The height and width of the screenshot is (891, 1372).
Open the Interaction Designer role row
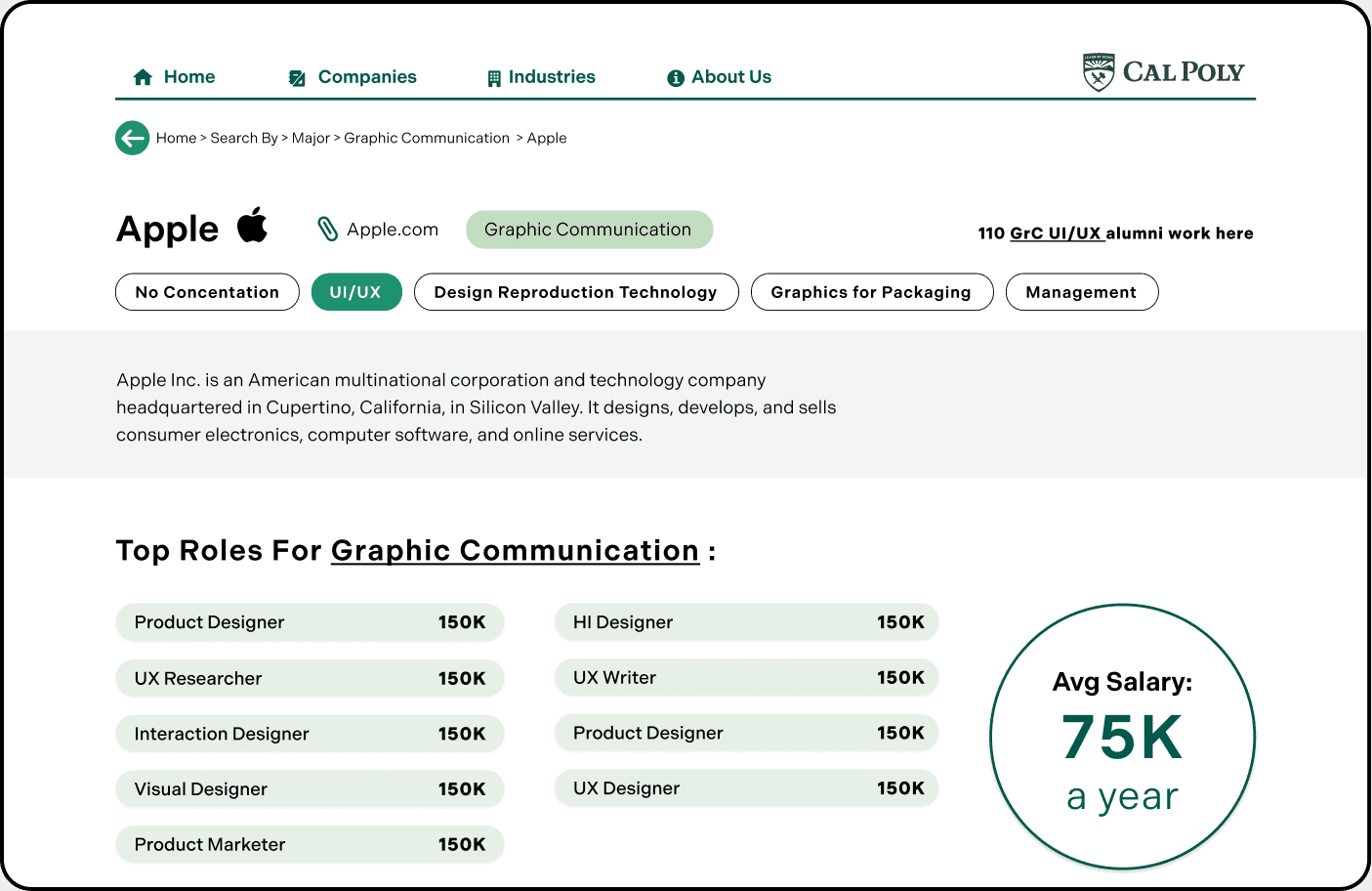click(x=310, y=734)
